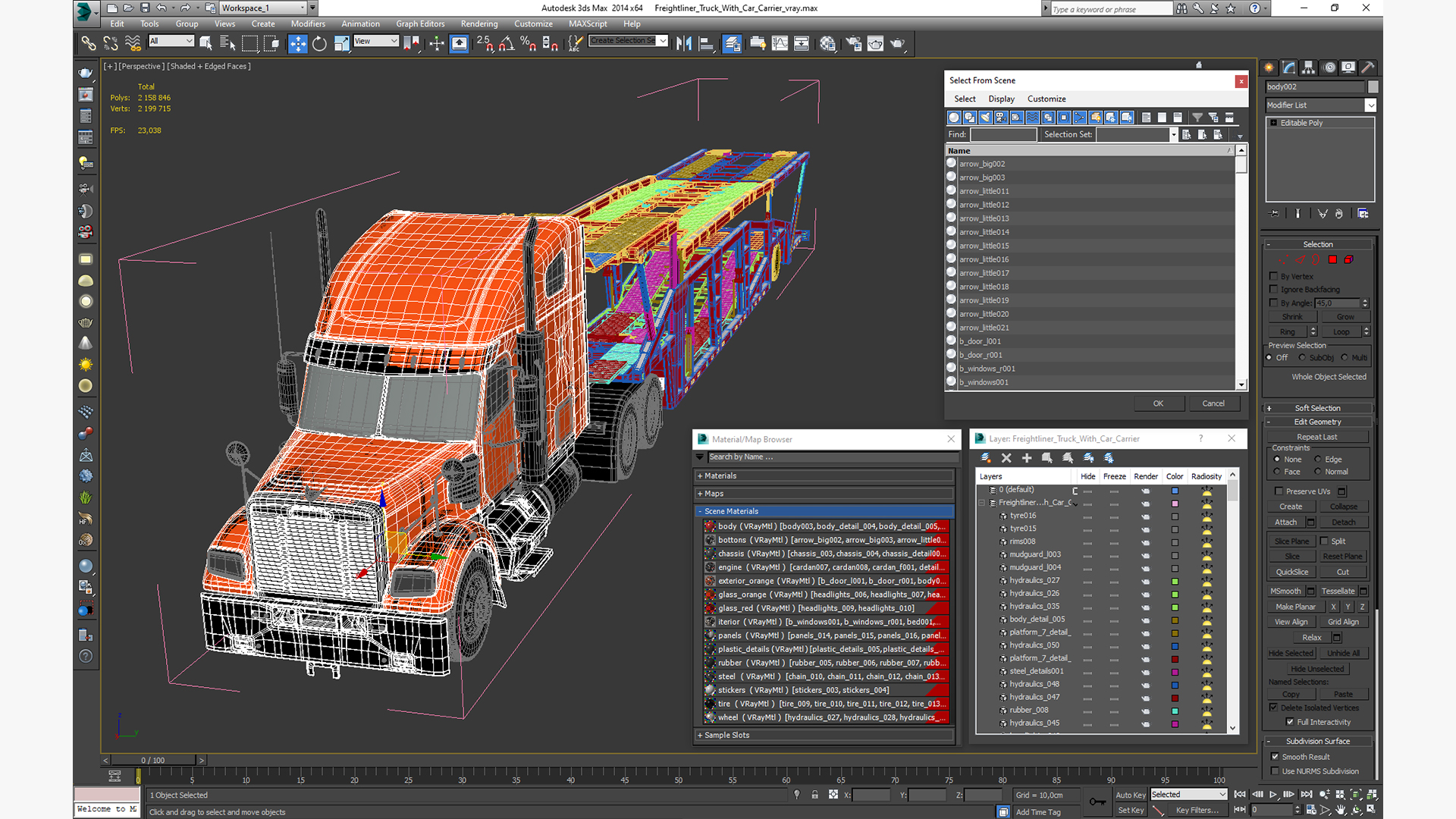
Task: Click the Bind to Space Warp icon
Action: 133,43
